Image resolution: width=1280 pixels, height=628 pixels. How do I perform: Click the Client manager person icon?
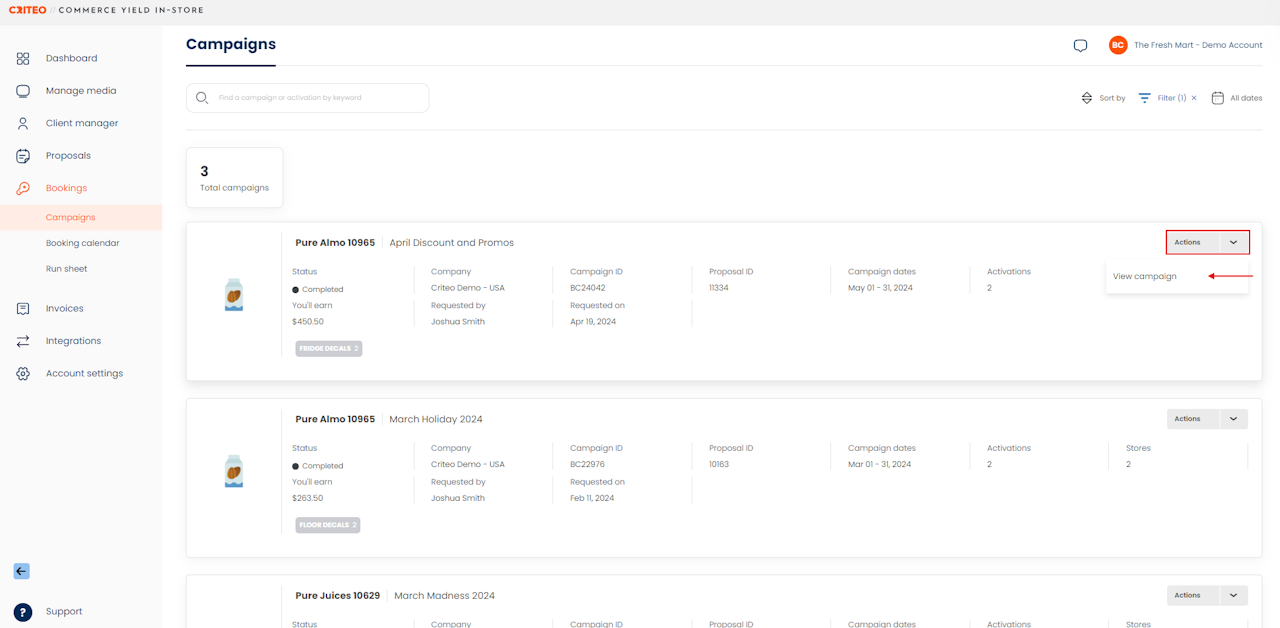coord(23,124)
